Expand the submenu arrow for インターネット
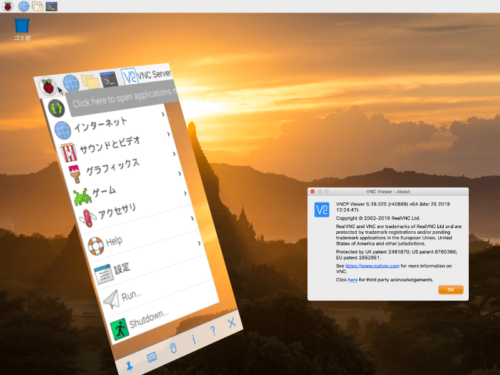The image size is (500, 375). coord(163,114)
